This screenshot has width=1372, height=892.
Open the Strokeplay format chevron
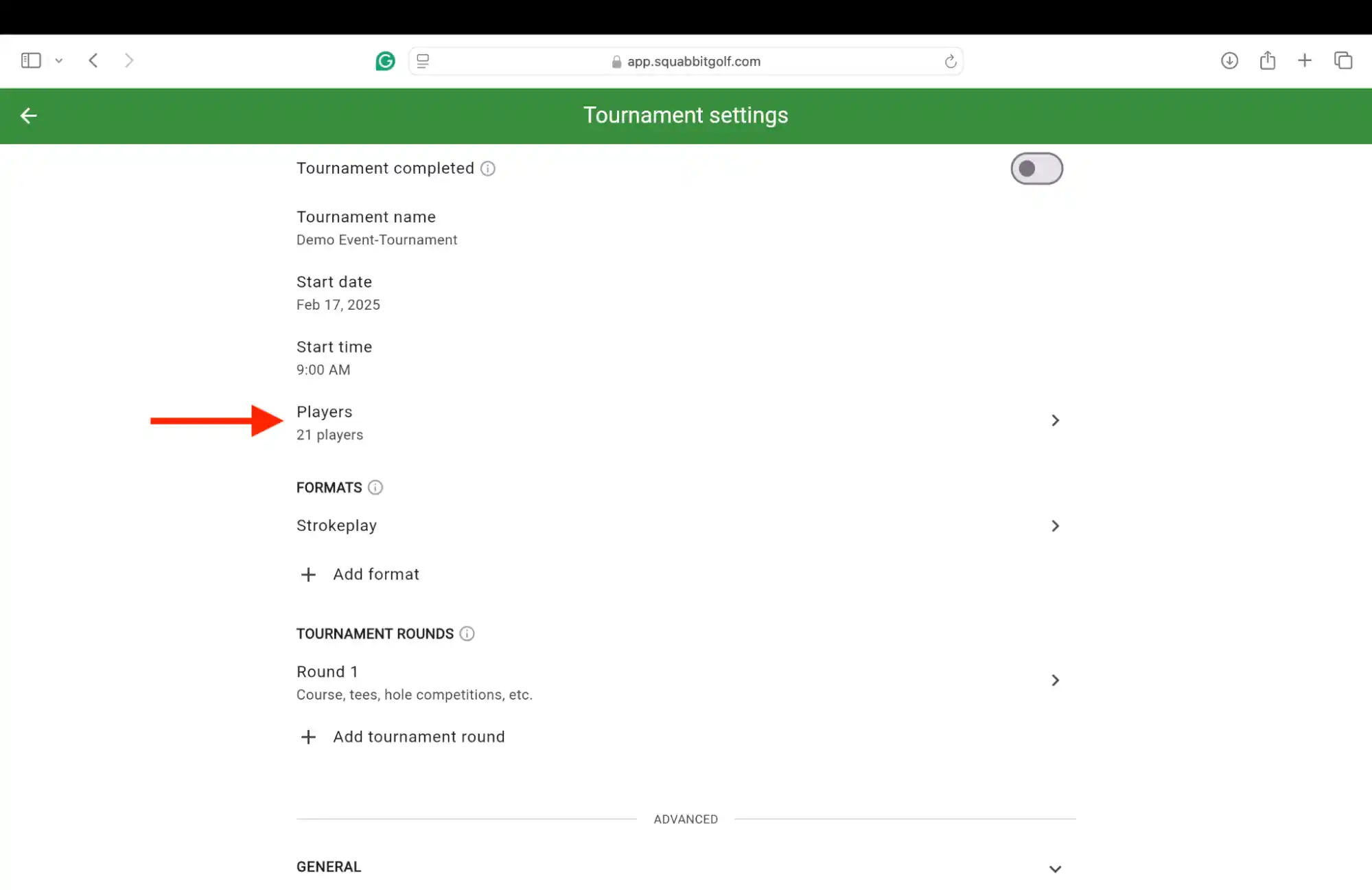pos(1055,526)
